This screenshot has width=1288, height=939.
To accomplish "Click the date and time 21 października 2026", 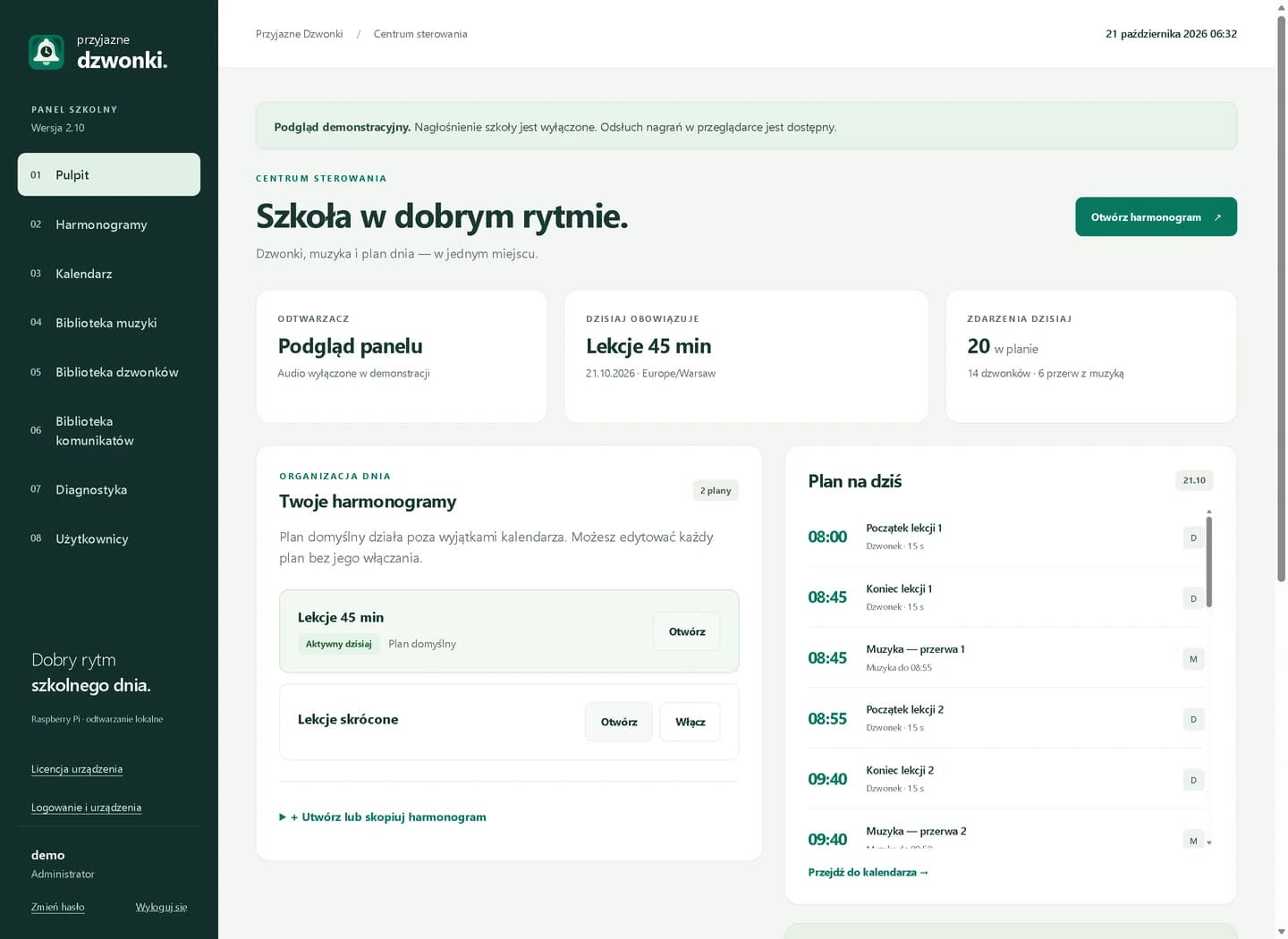I will pos(1171,34).
